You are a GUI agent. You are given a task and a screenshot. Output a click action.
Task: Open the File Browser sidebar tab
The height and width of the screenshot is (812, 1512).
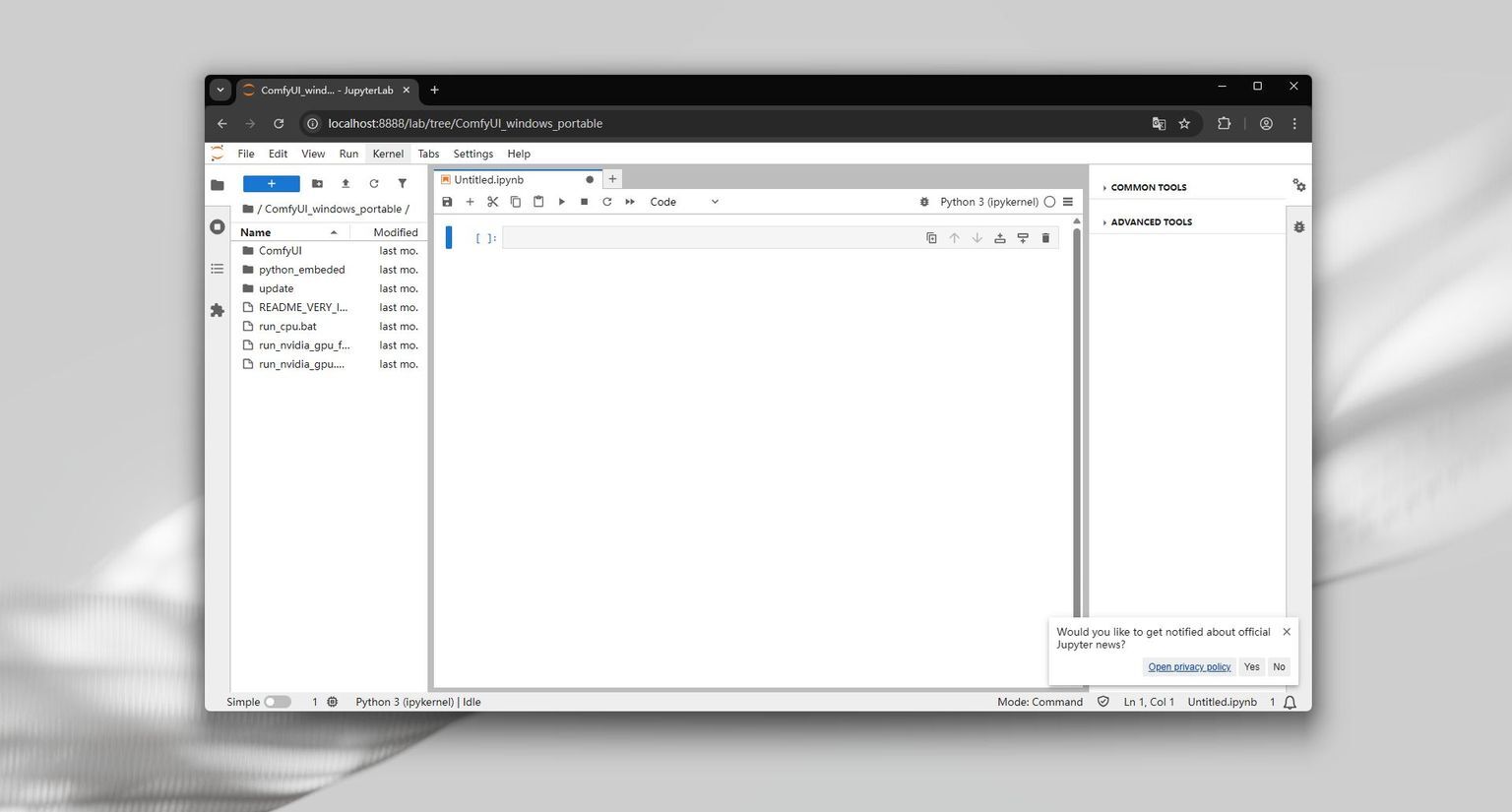point(218,185)
